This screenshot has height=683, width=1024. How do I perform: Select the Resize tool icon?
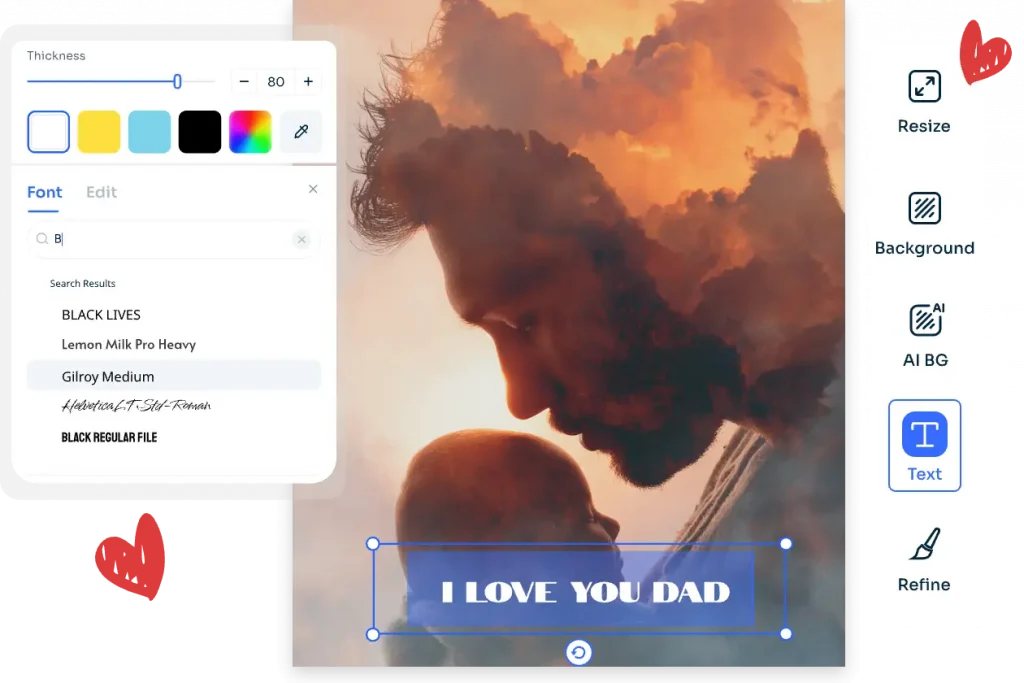tap(924, 87)
